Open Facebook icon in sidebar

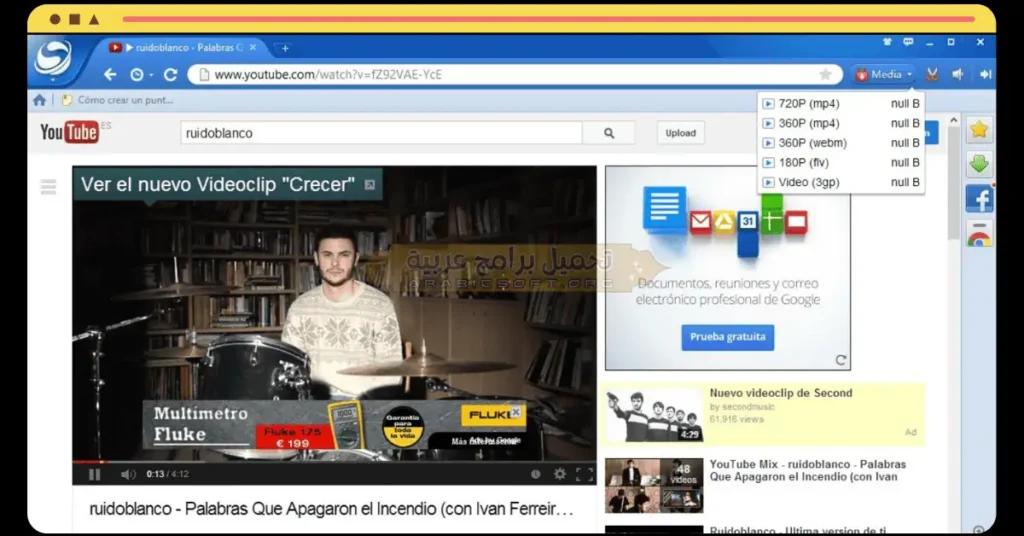[x=979, y=199]
